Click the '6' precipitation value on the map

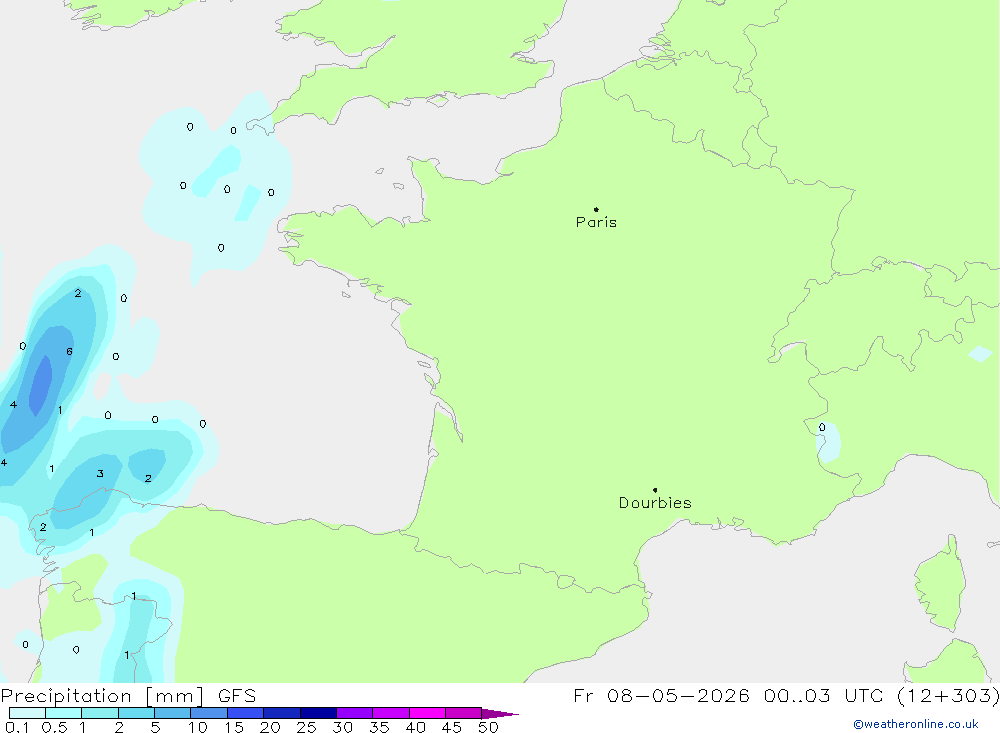[x=70, y=352]
